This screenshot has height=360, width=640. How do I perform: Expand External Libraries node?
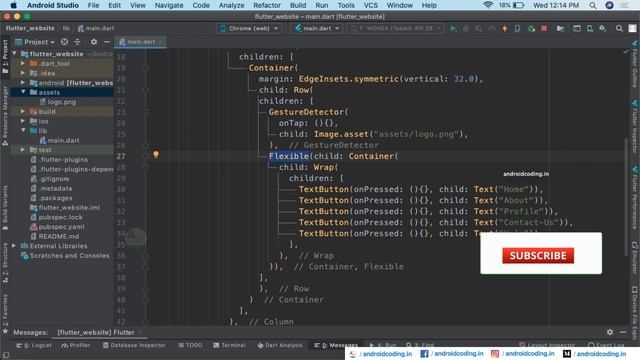click(14, 246)
